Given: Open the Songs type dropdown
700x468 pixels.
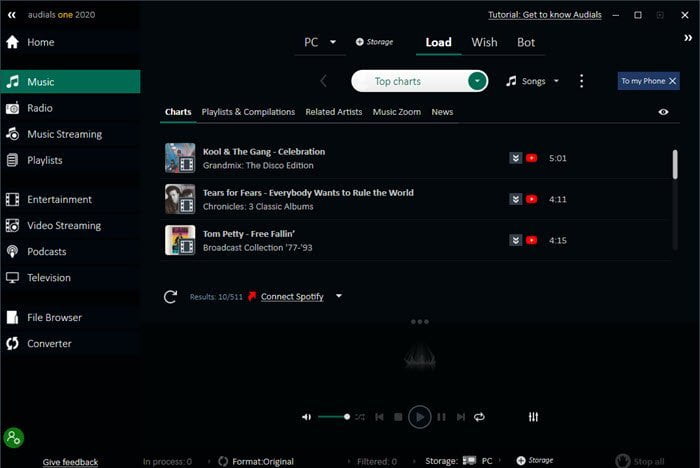Looking at the screenshot, I should [x=533, y=81].
